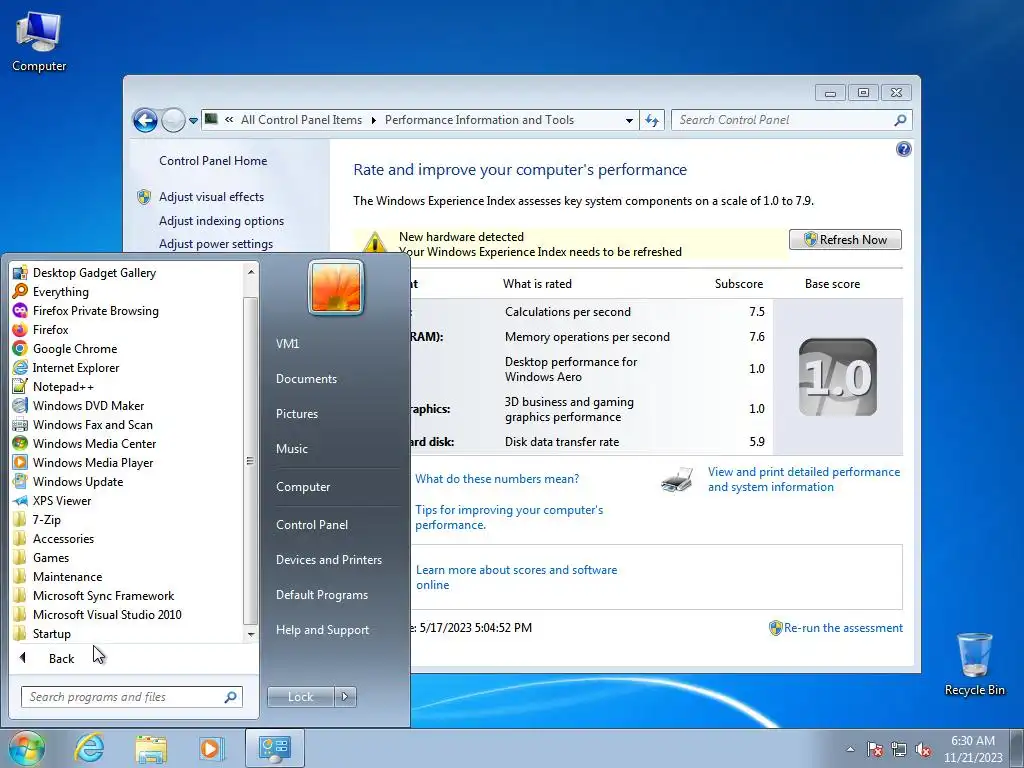The width and height of the screenshot is (1024, 768).
Task: Open Devices and Printers
Action: [328, 560]
